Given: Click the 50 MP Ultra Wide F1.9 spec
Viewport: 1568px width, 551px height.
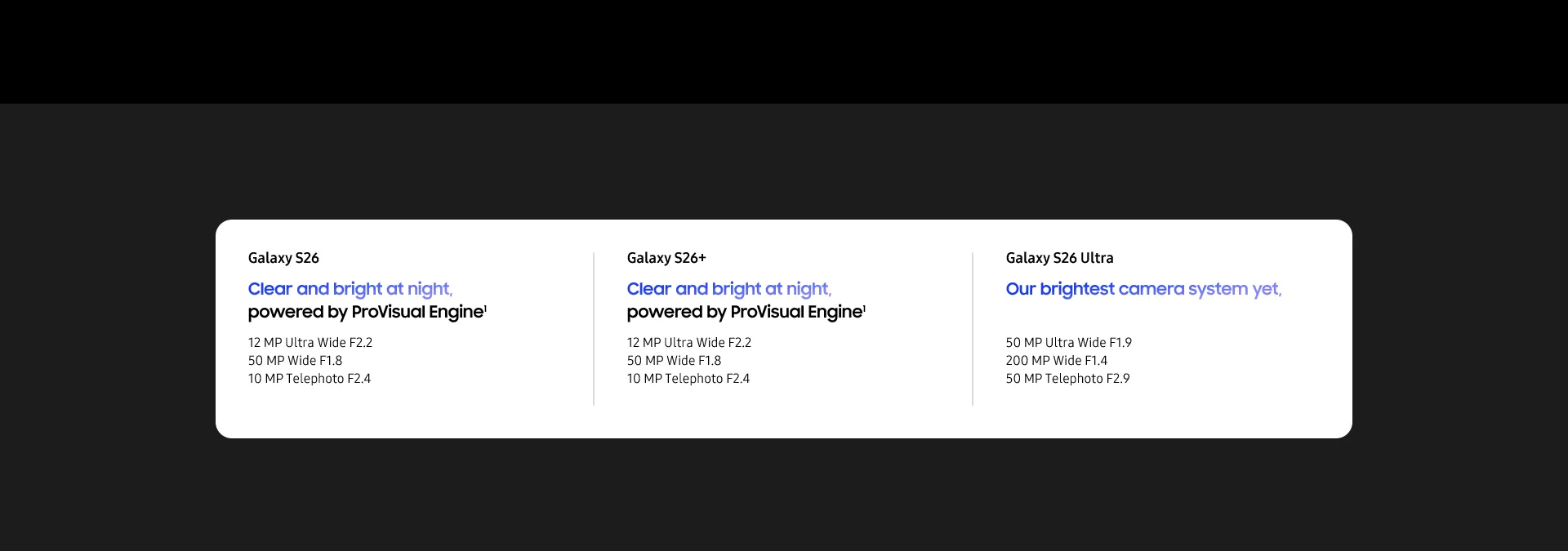Looking at the screenshot, I should (1069, 343).
